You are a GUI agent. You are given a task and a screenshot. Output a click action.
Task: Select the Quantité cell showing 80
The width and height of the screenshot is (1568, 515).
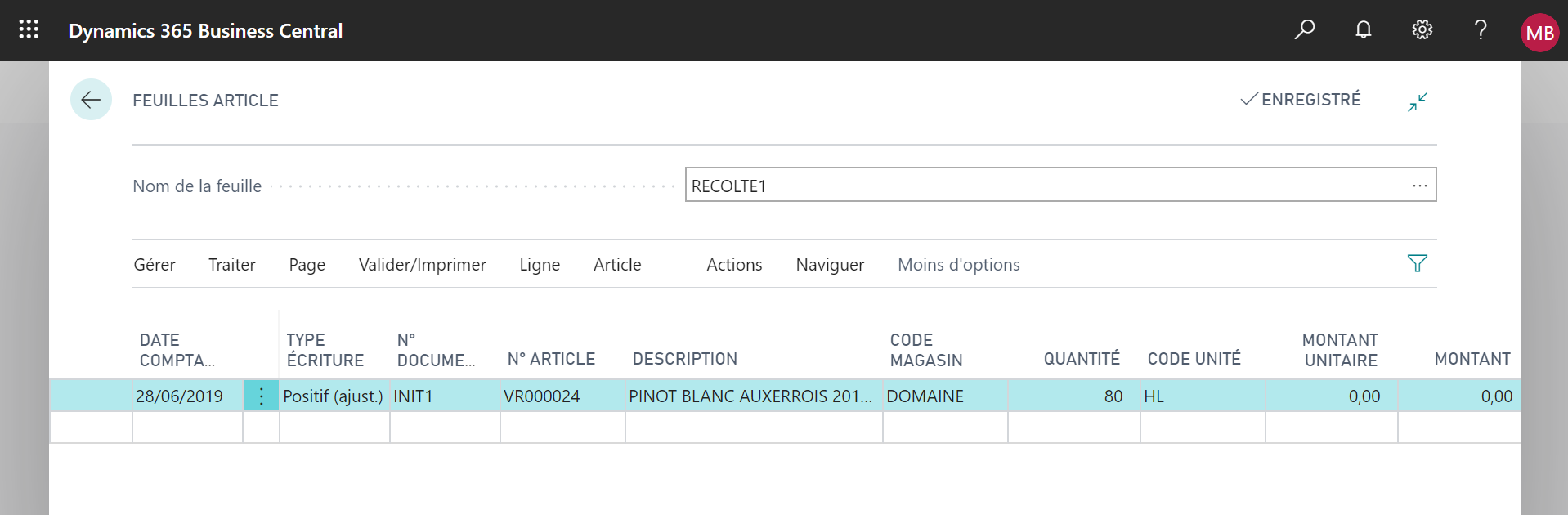click(x=1074, y=396)
